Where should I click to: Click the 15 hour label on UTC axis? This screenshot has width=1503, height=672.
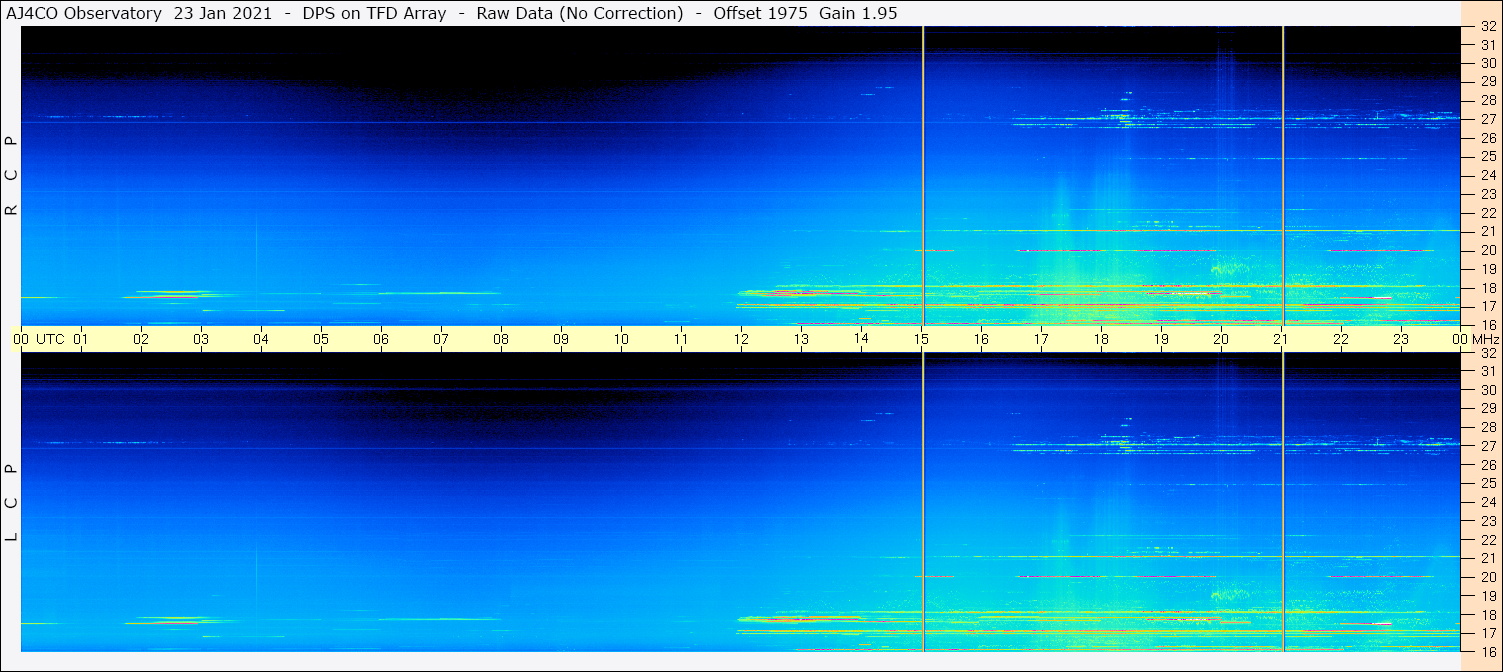point(921,339)
